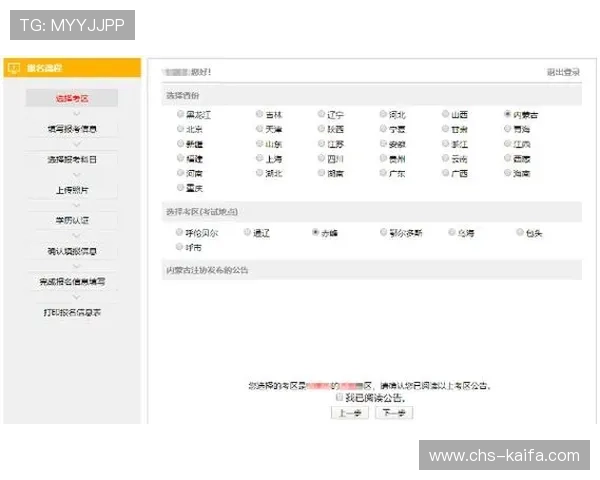600x480 pixels.
Task: Select 陕西 province option
Action: (x=321, y=129)
